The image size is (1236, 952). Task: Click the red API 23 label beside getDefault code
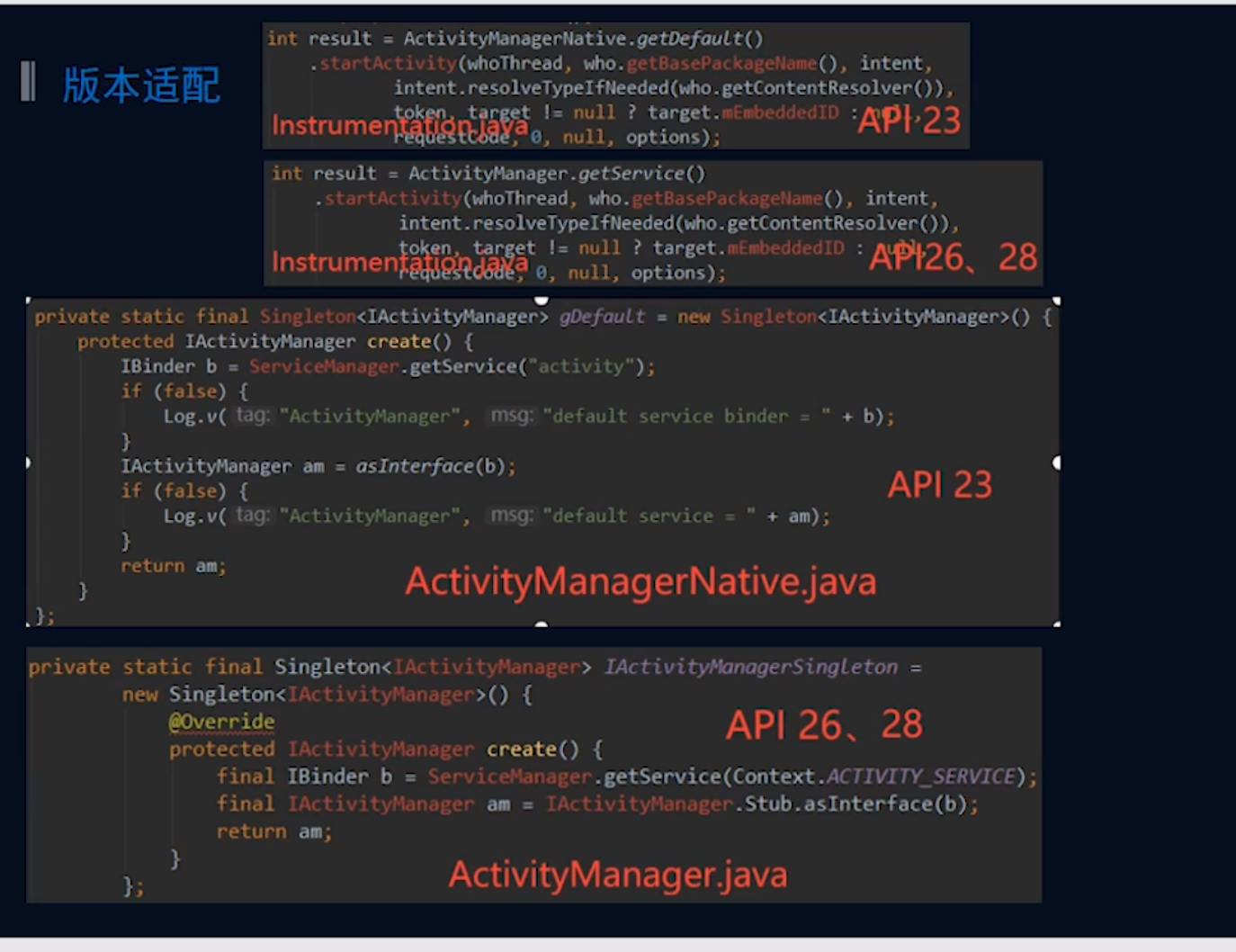coord(909,121)
